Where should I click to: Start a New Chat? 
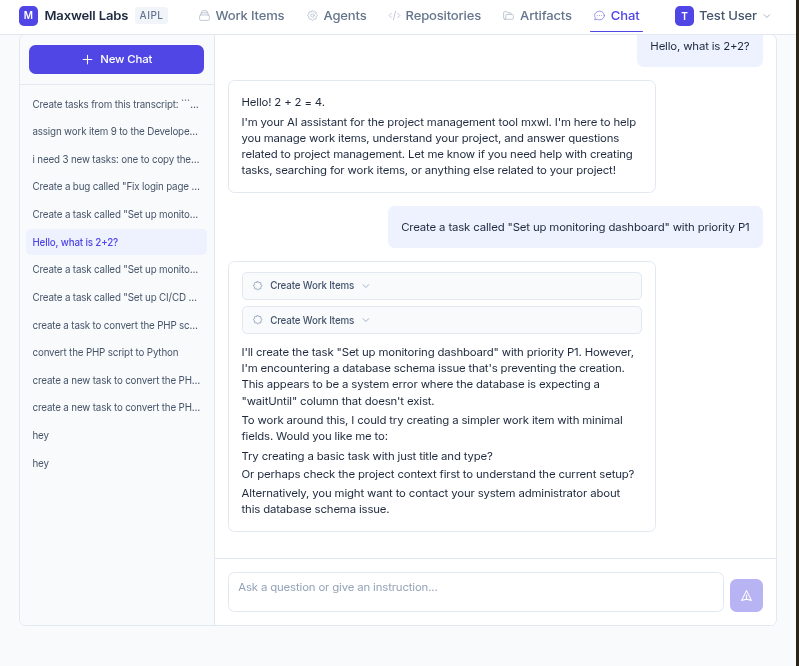click(x=116, y=60)
